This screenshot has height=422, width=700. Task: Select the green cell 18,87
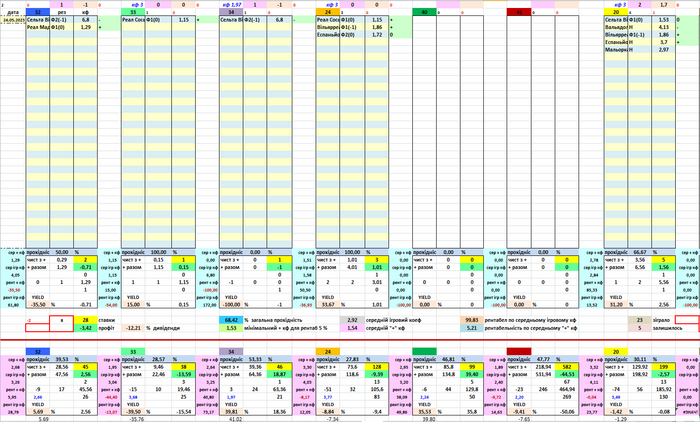click(x=279, y=374)
